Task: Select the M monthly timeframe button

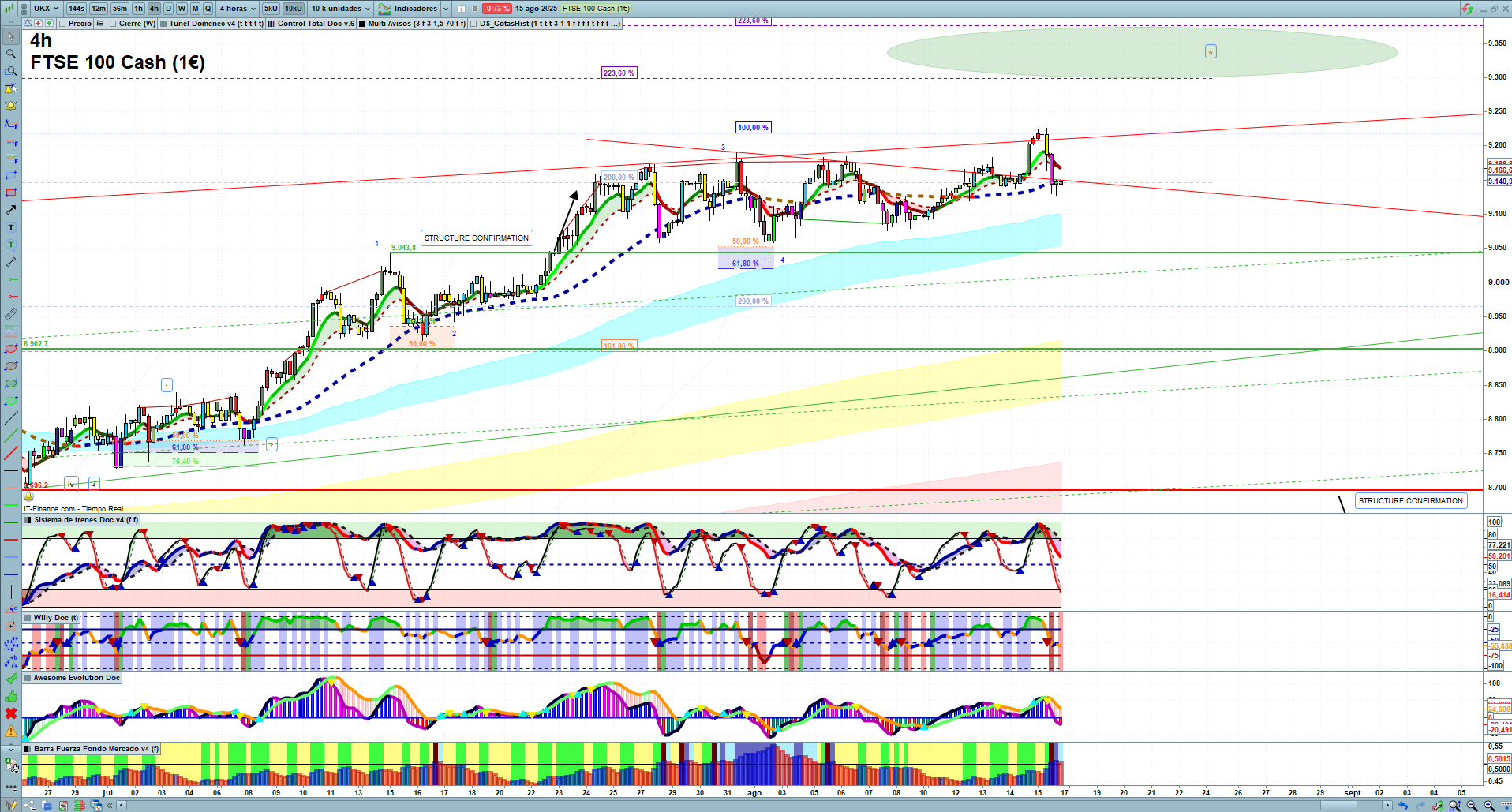Action: click(x=195, y=9)
